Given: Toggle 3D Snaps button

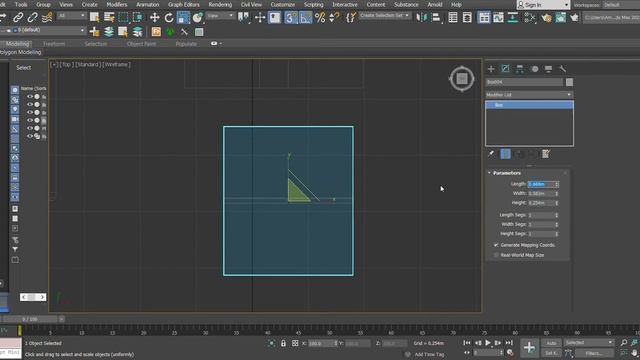Looking at the screenshot, I should [291, 18].
